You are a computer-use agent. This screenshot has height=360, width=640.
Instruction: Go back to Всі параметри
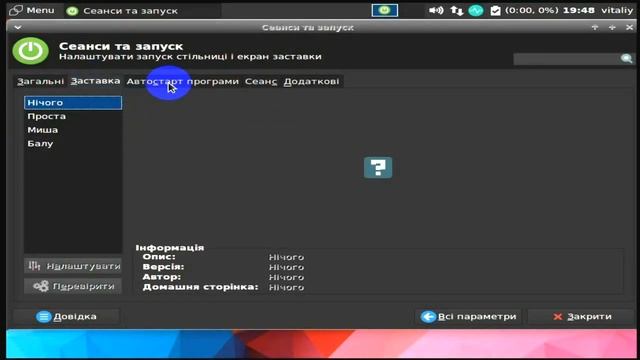pos(469,316)
